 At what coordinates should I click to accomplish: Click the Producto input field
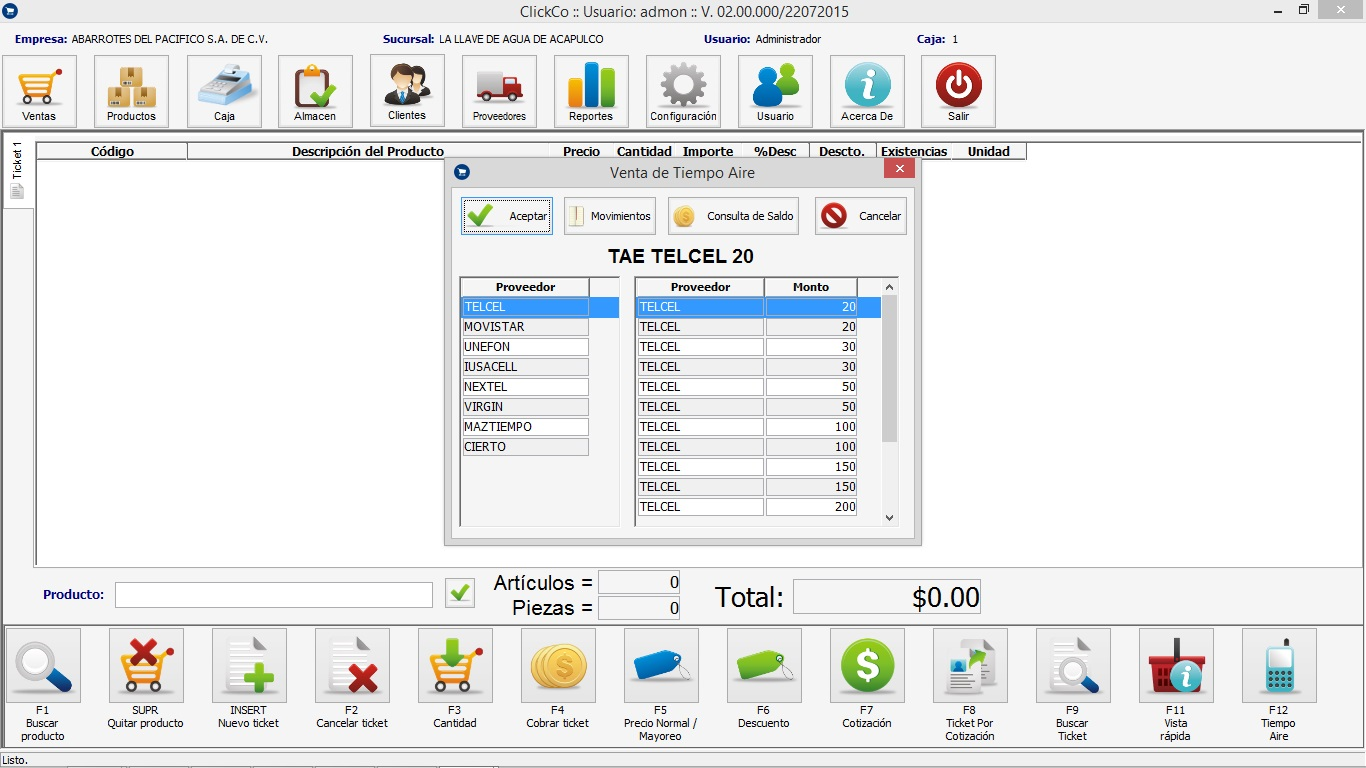(x=274, y=595)
